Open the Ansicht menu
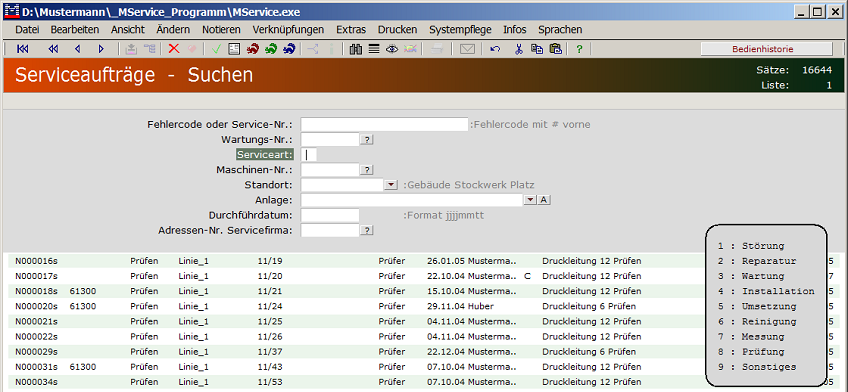The width and height of the screenshot is (848, 392). tap(128, 30)
